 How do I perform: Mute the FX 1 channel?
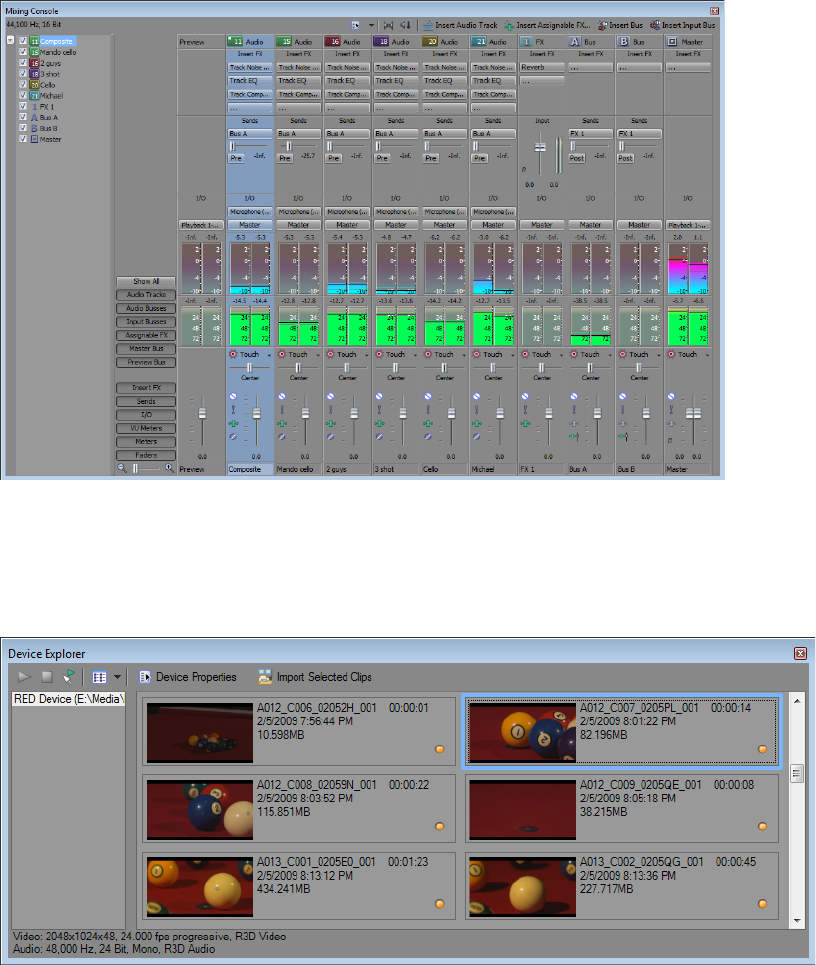[525, 397]
